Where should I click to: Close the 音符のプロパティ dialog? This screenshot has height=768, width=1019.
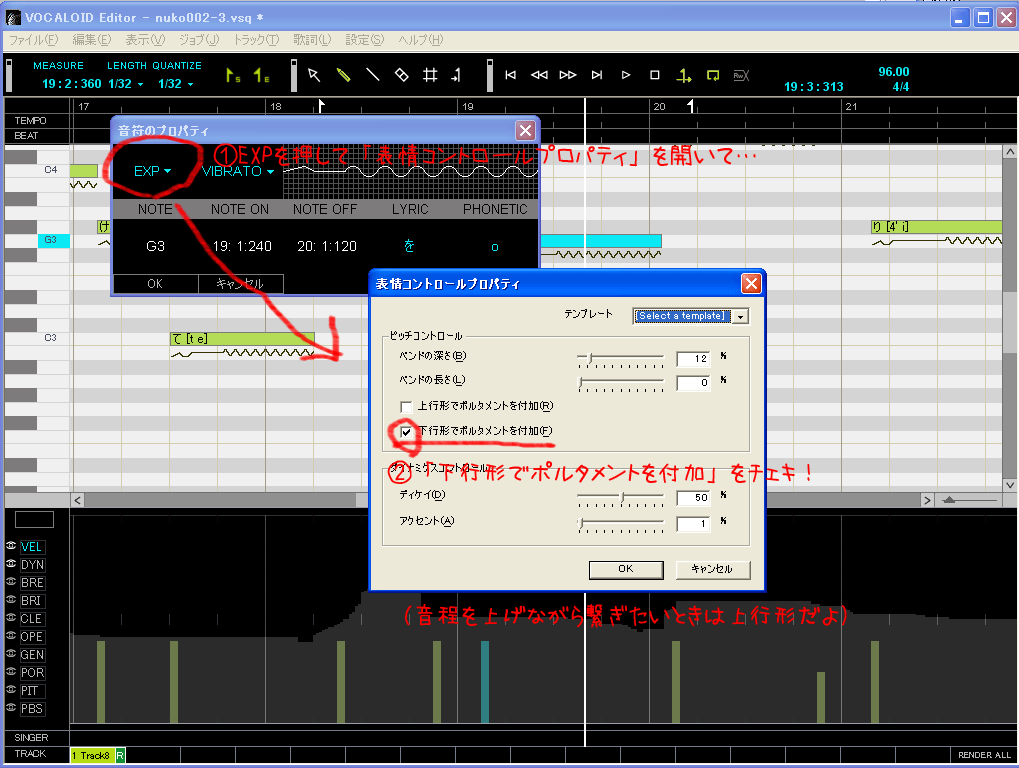[x=525, y=131]
